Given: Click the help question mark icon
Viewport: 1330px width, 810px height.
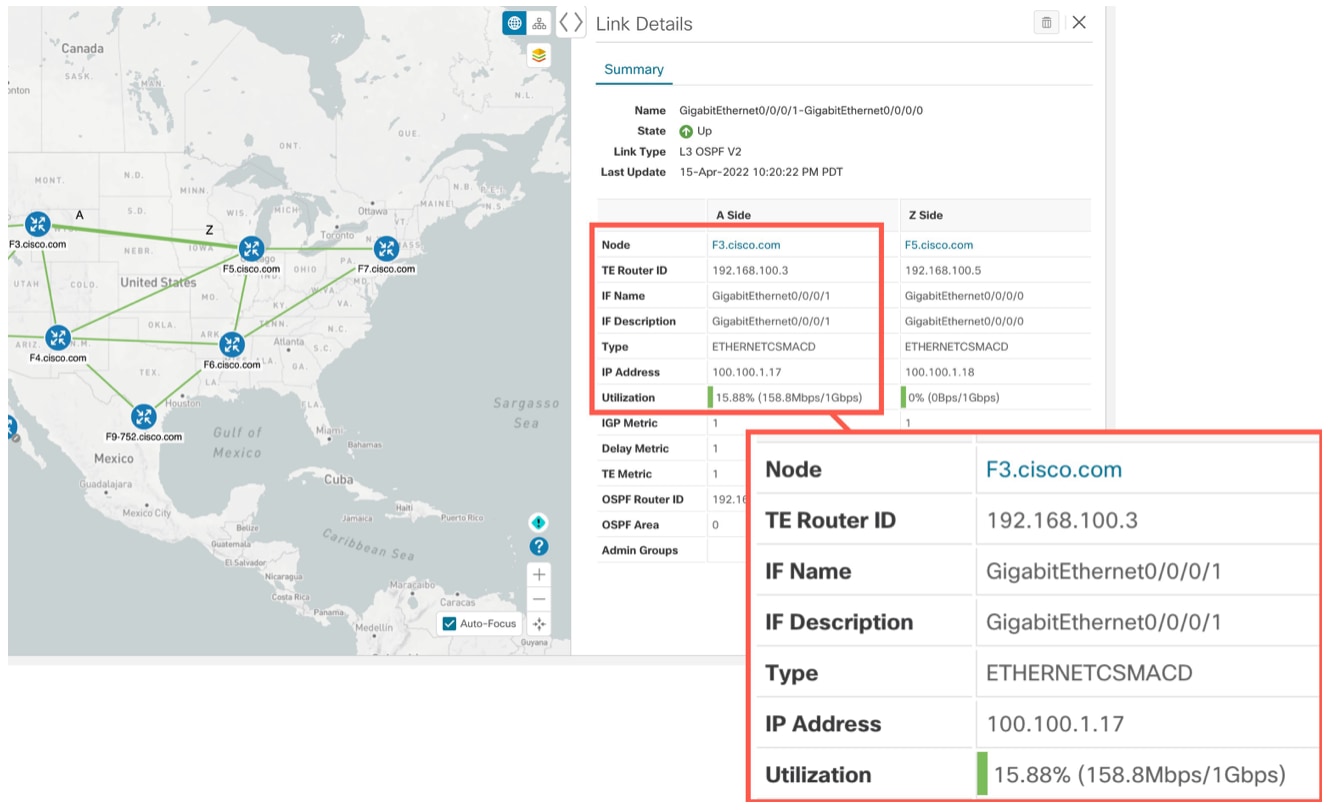Looking at the screenshot, I should pyautogui.click(x=538, y=546).
